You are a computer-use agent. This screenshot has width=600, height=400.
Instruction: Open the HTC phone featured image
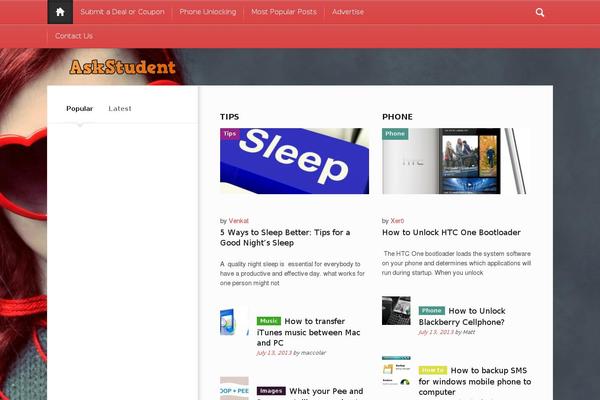coord(456,161)
